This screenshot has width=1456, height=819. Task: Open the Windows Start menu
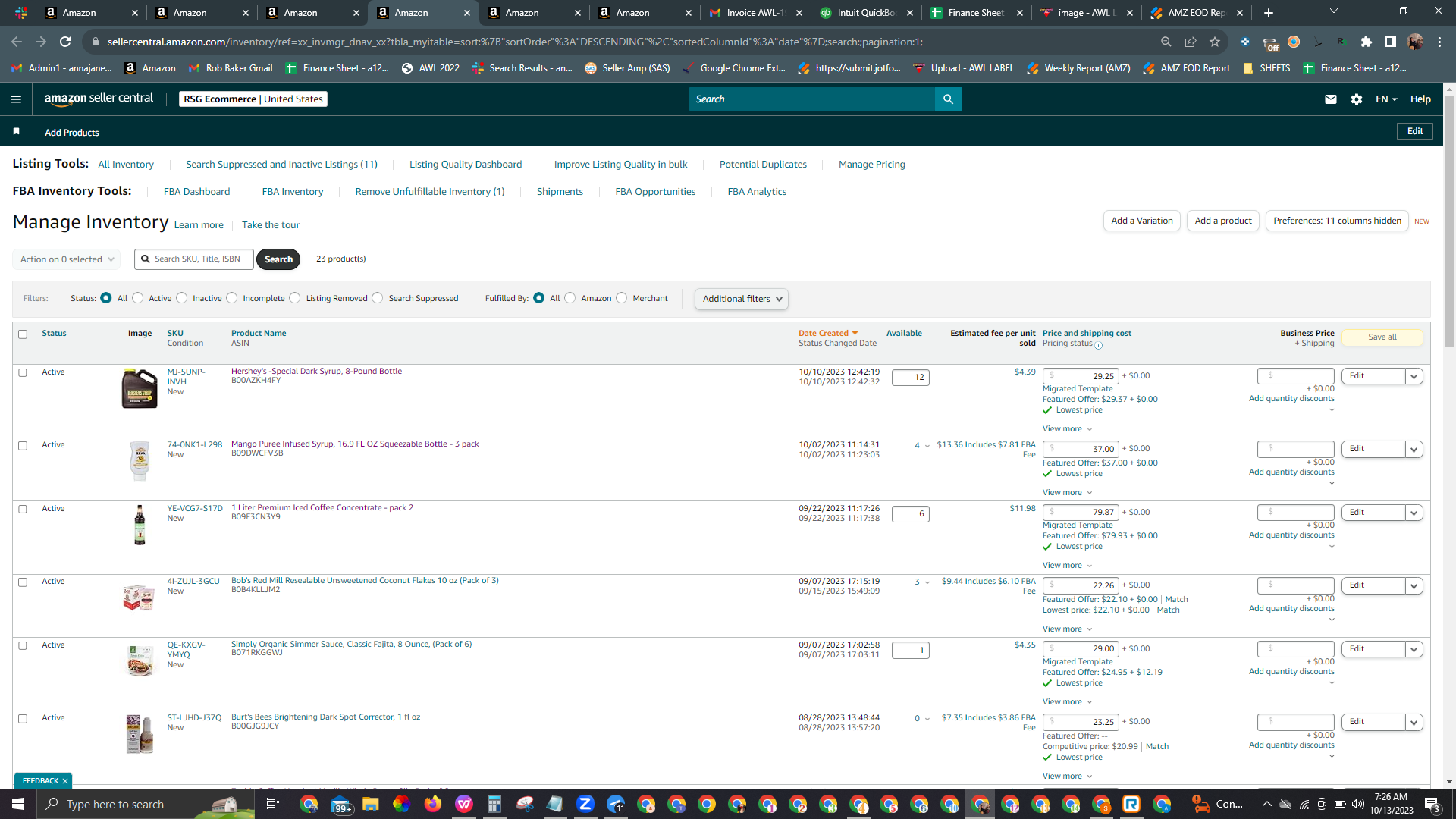click(x=18, y=804)
